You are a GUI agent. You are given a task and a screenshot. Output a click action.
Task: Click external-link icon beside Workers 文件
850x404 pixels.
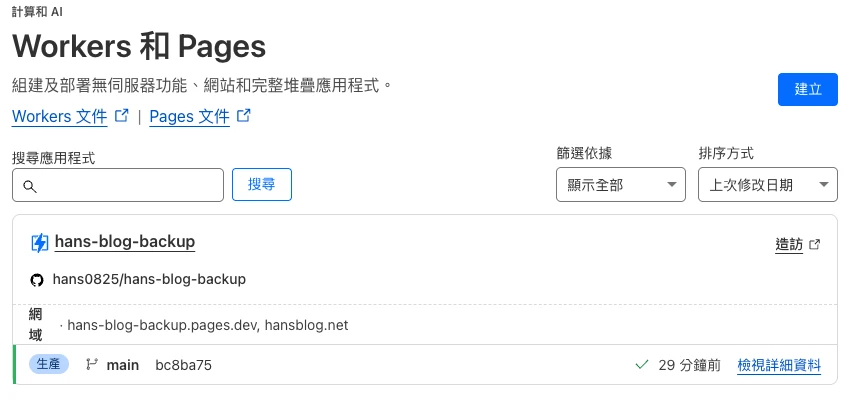[x=123, y=116]
